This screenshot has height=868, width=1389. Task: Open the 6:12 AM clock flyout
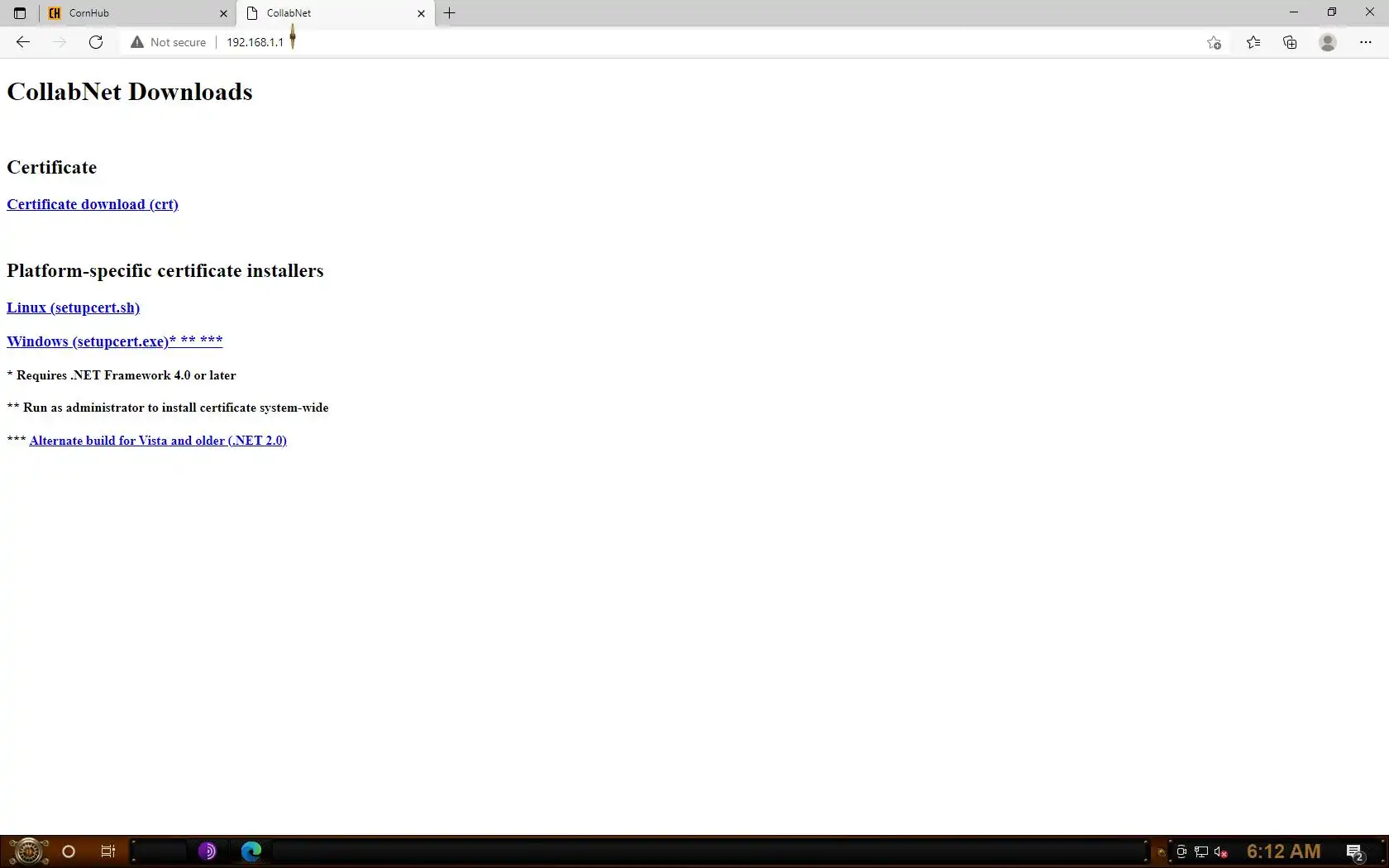[x=1283, y=851]
